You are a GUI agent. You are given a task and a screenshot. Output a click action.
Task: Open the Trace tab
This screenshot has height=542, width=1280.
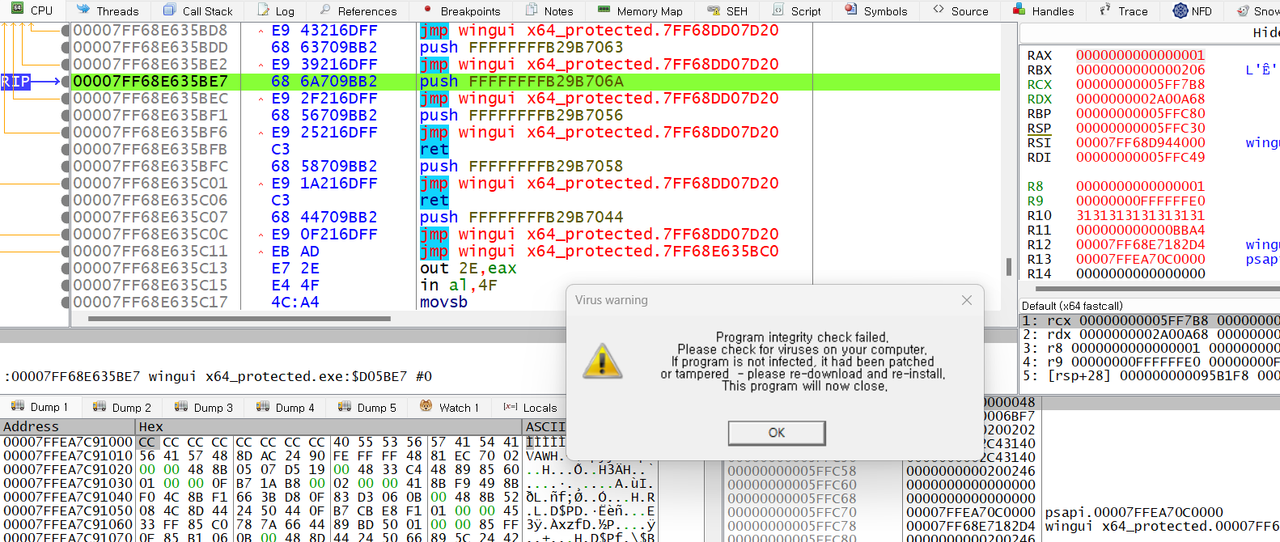pos(1124,11)
